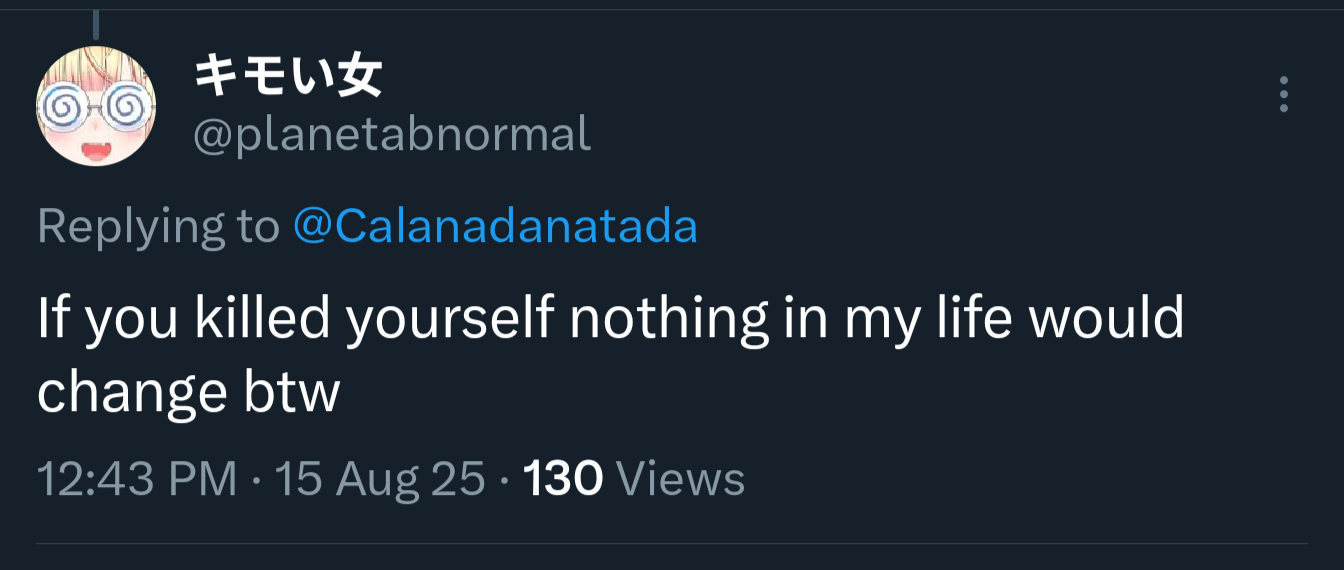Click the open mouth on the avatar
Image resolution: width=1344 pixels, height=570 pixels.
point(94,149)
